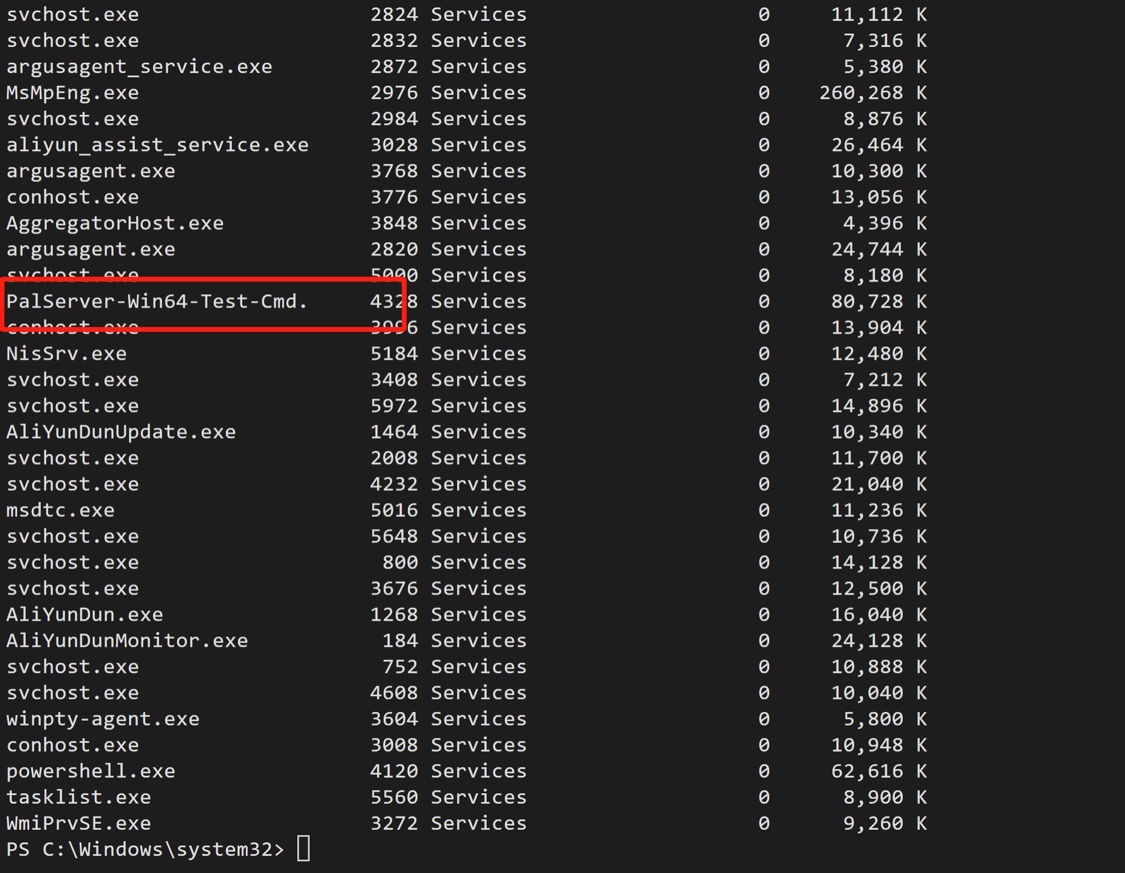The image size is (1125, 873).
Task: Click memory value 5,800 K
Action: (x=885, y=719)
